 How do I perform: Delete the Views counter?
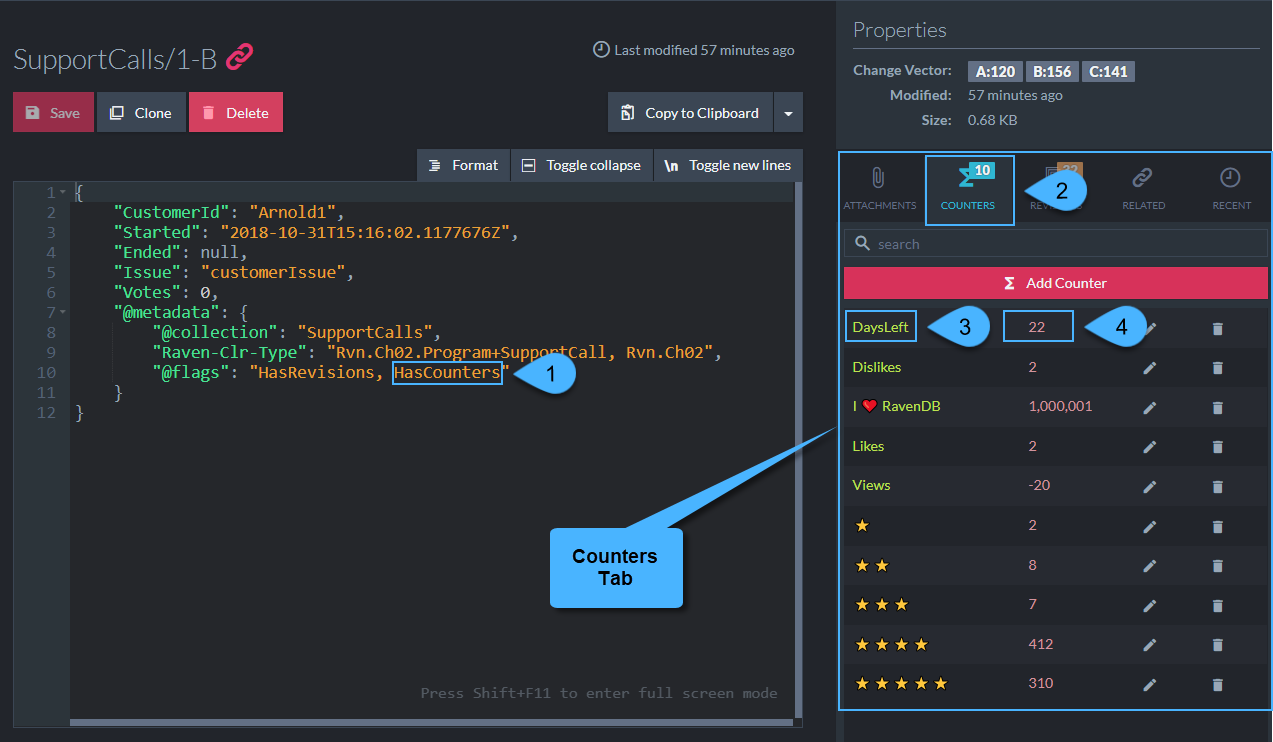(x=1217, y=486)
